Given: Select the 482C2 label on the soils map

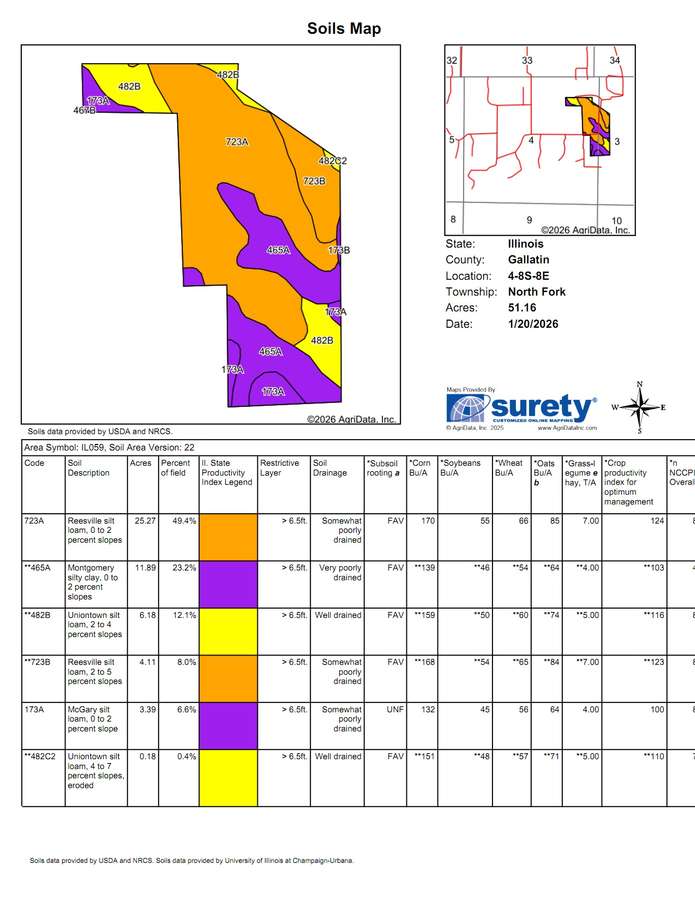Looking at the screenshot, I should point(332,161).
